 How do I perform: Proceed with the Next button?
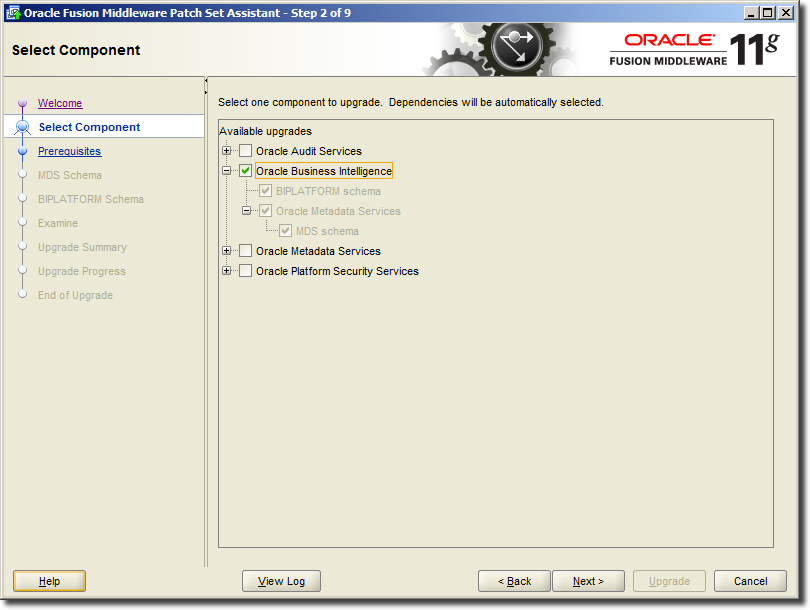588,581
